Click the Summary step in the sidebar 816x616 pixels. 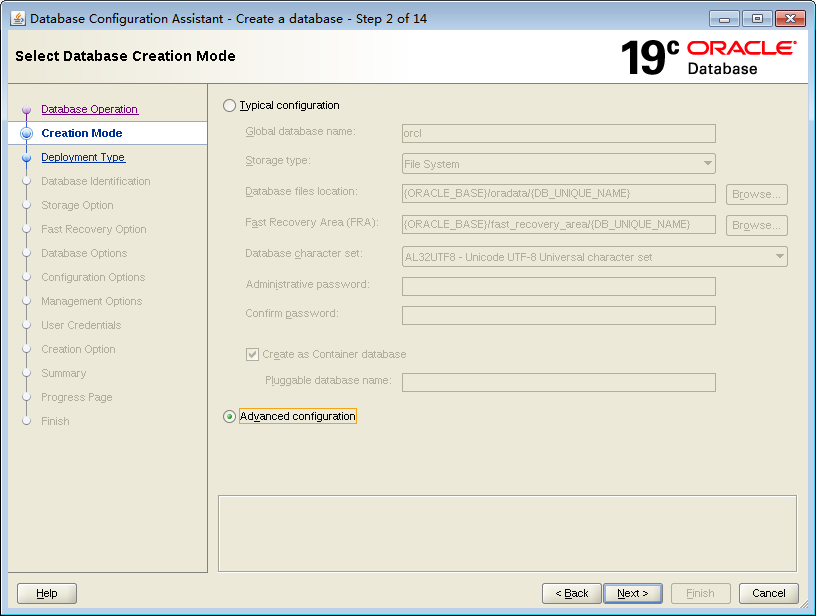point(63,373)
